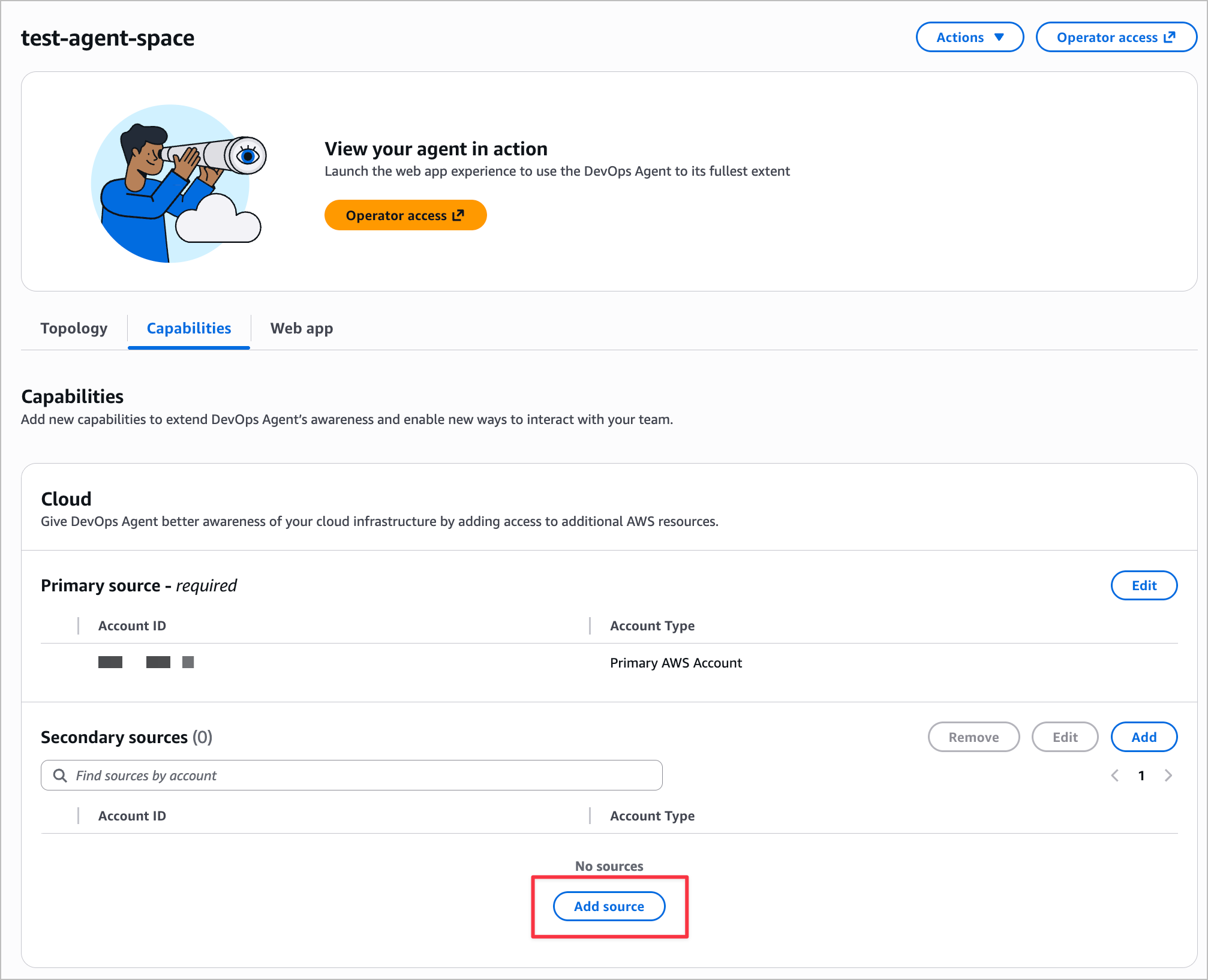1208x980 pixels.
Task: Go to previous page chevron
Action: [1115, 775]
